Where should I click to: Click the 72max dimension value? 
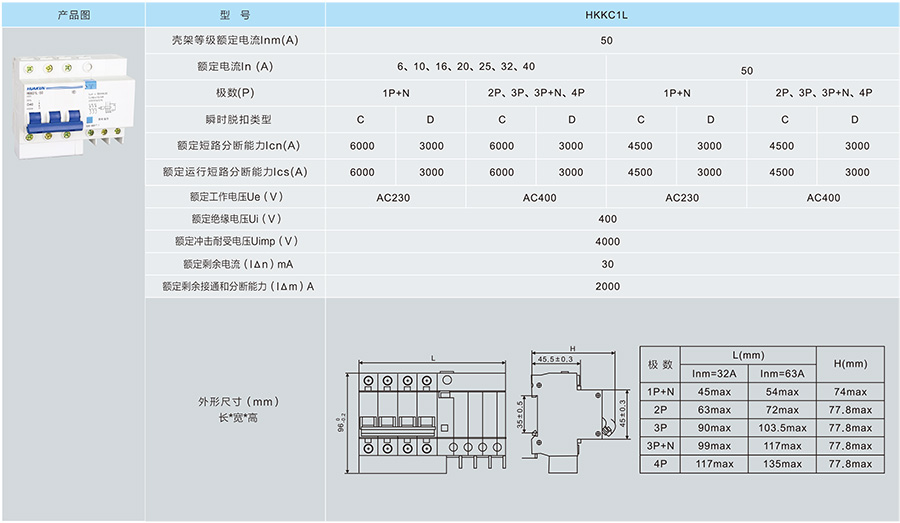click(x=782, y=410)
